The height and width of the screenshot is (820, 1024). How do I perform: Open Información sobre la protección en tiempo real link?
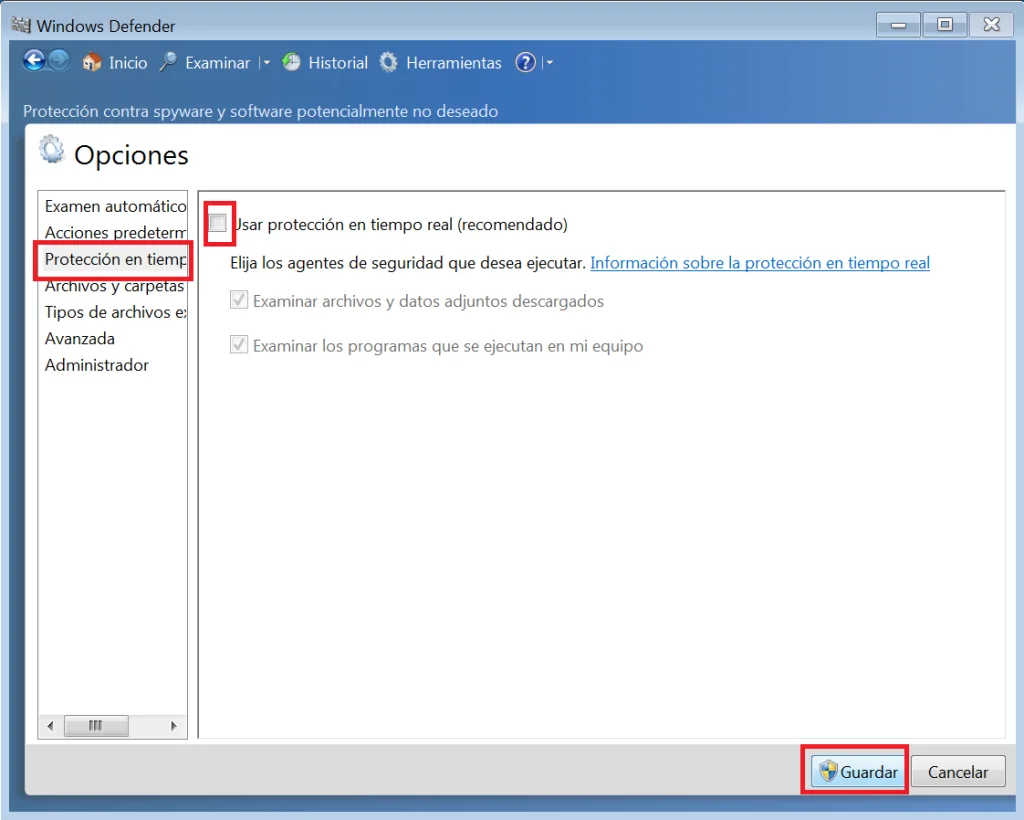click(760, 263)
